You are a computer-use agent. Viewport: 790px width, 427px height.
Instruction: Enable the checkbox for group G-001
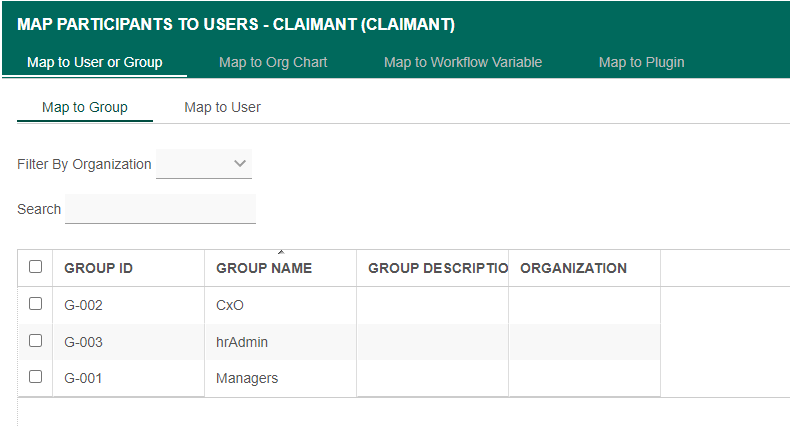[36, 377]
